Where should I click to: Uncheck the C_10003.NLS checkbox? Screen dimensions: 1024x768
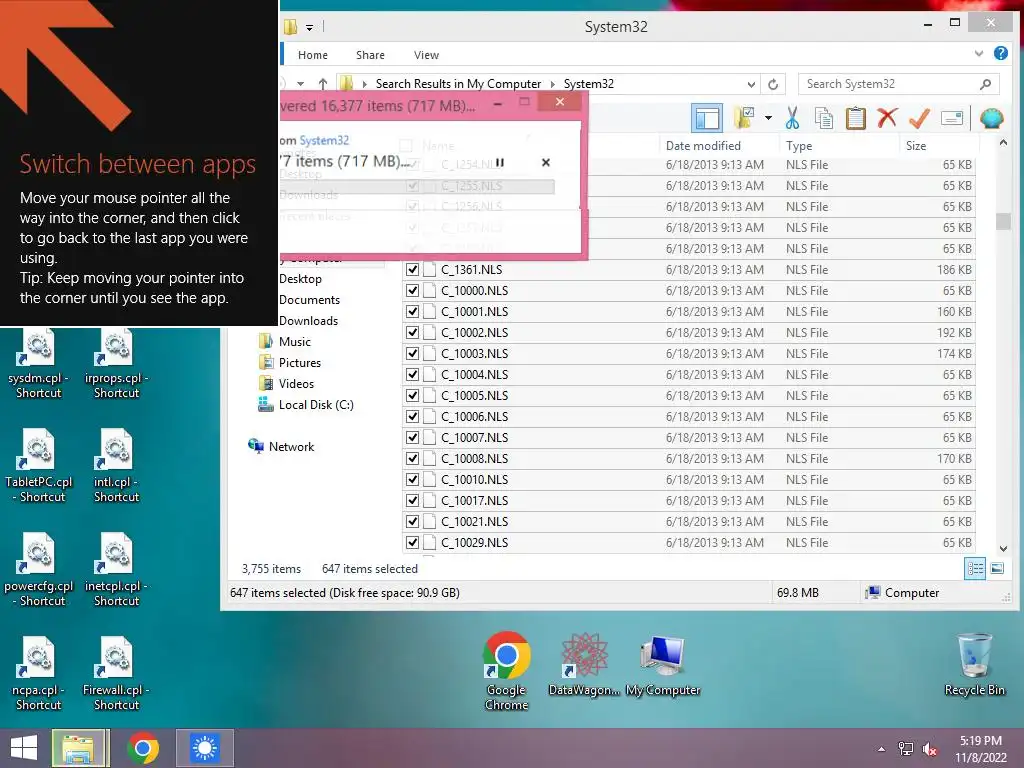click(x=412, y=353)
